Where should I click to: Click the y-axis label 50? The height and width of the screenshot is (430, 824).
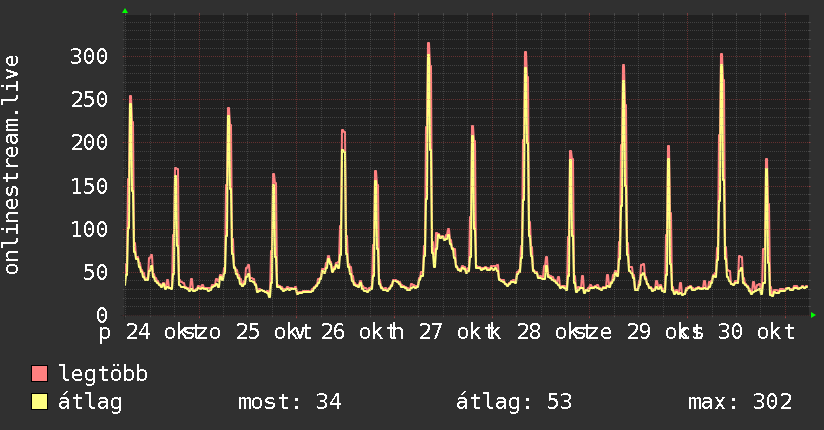pyautogui.click(x=95, y=272)
